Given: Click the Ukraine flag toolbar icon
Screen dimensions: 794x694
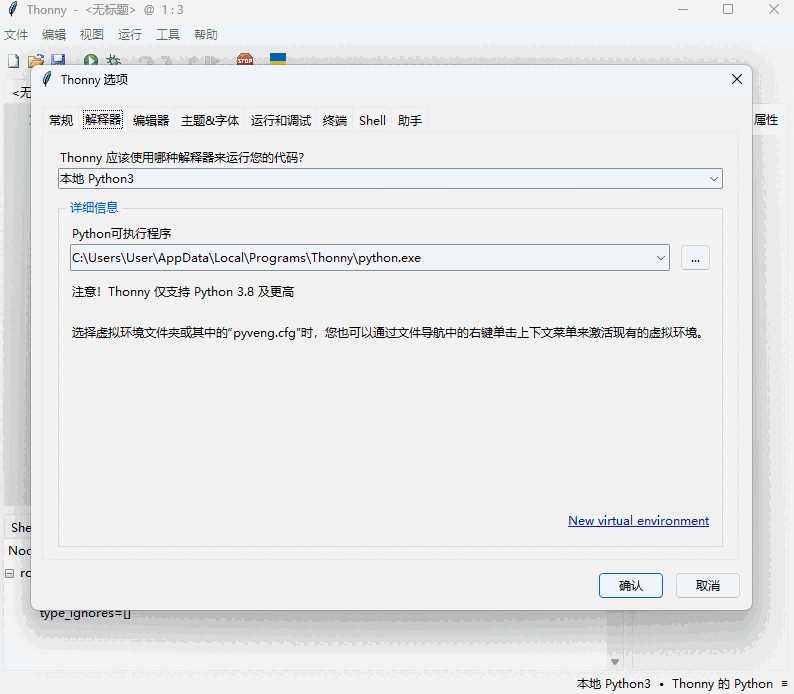Looking at the screenshot, I should 278,59.
